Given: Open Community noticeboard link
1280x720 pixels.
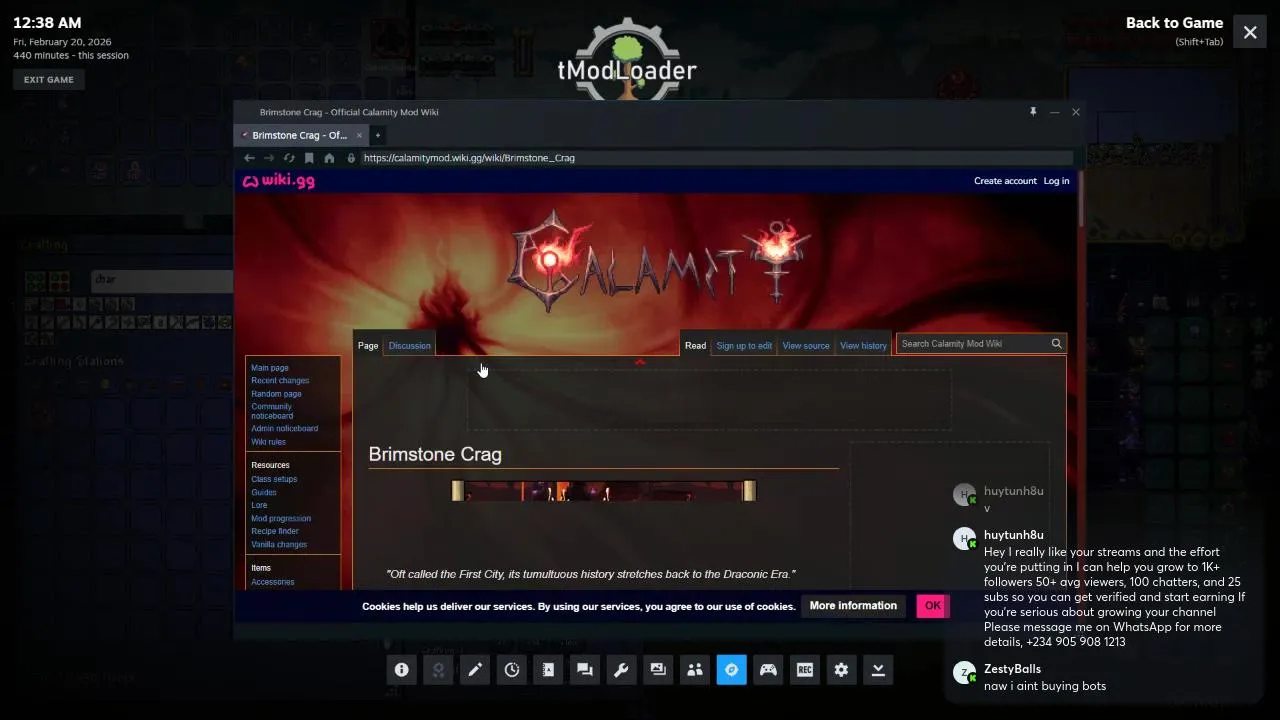Looking at the screenshot, I should coord(272,411).
